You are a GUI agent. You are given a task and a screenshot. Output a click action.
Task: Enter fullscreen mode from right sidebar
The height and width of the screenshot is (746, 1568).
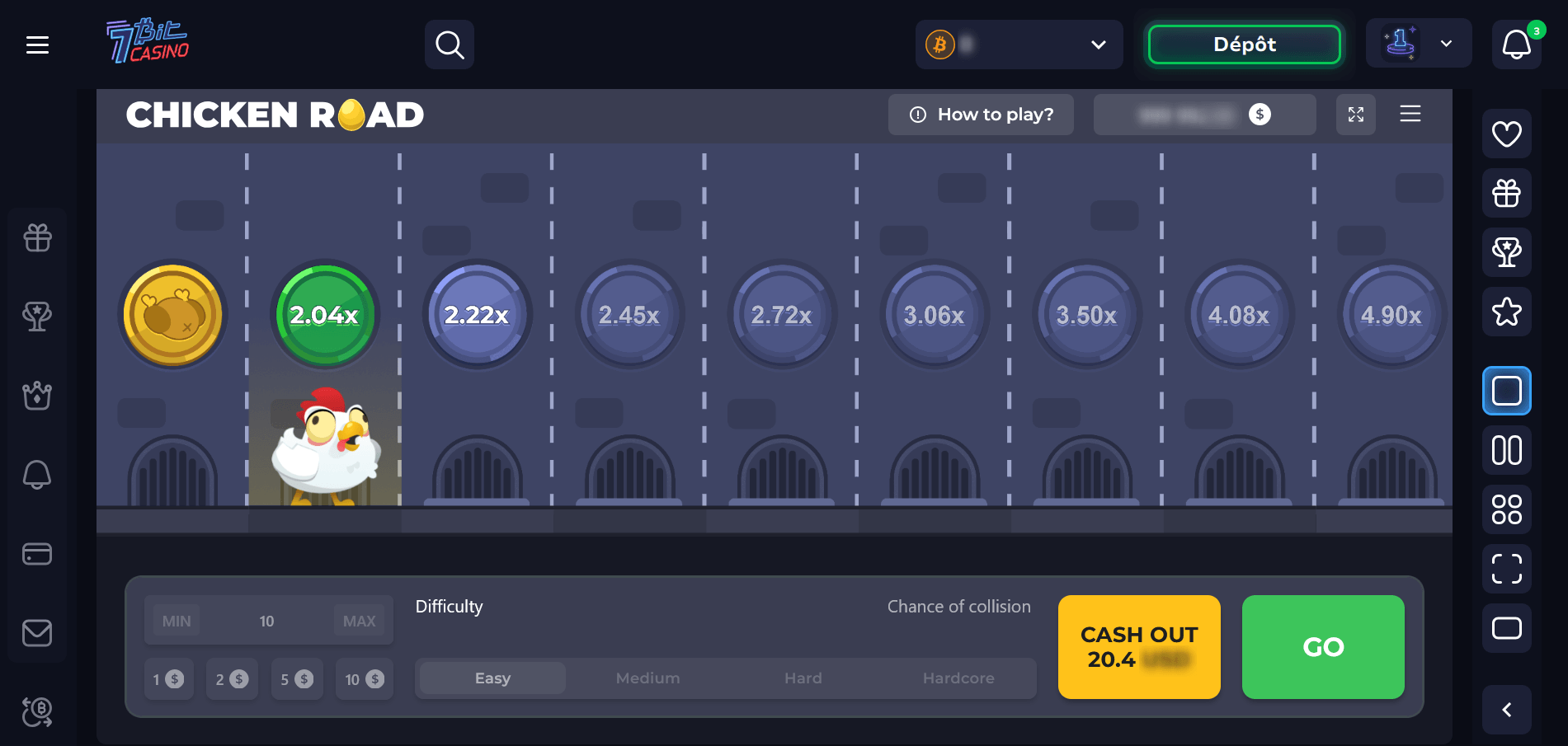point(1506,569)
